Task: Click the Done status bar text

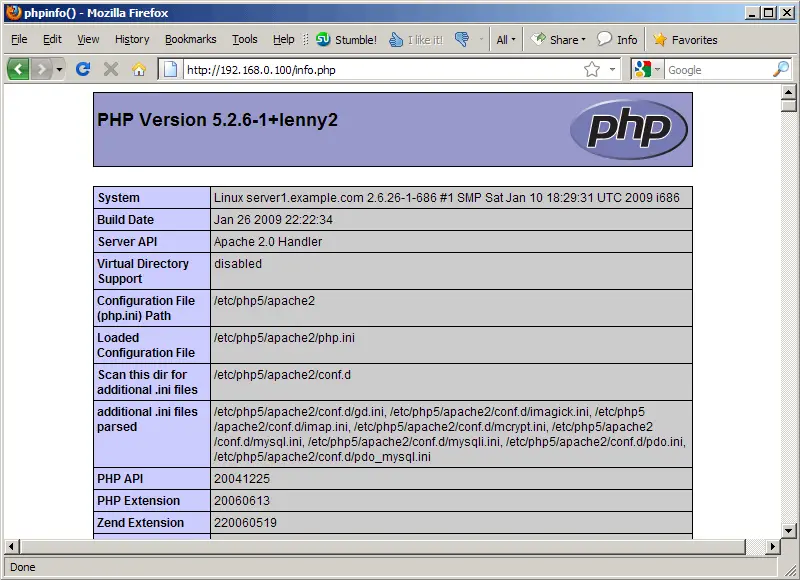Action: [x=22, y=567]
